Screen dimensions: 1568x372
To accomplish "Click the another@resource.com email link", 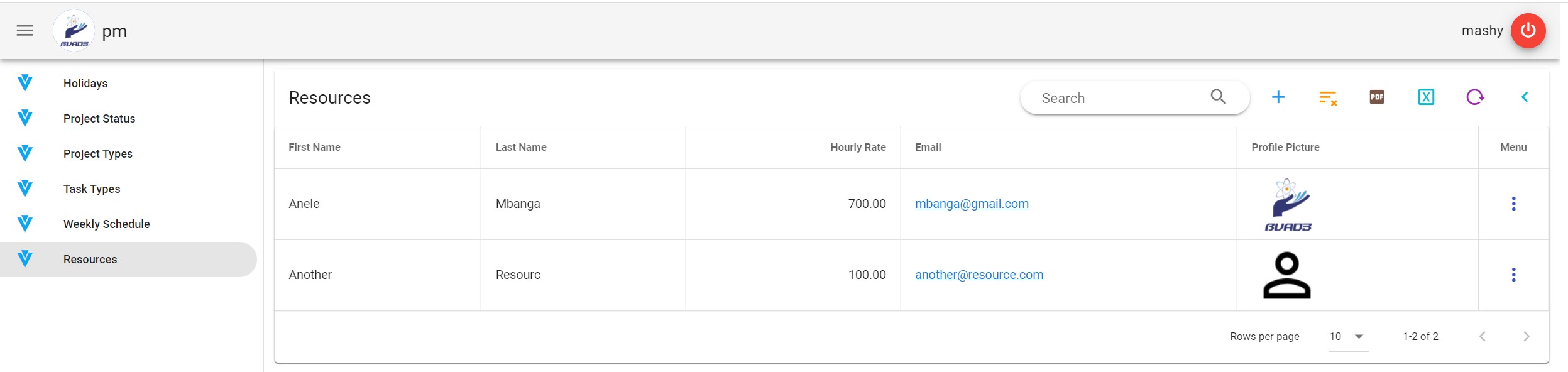I will tap(979, 275).
